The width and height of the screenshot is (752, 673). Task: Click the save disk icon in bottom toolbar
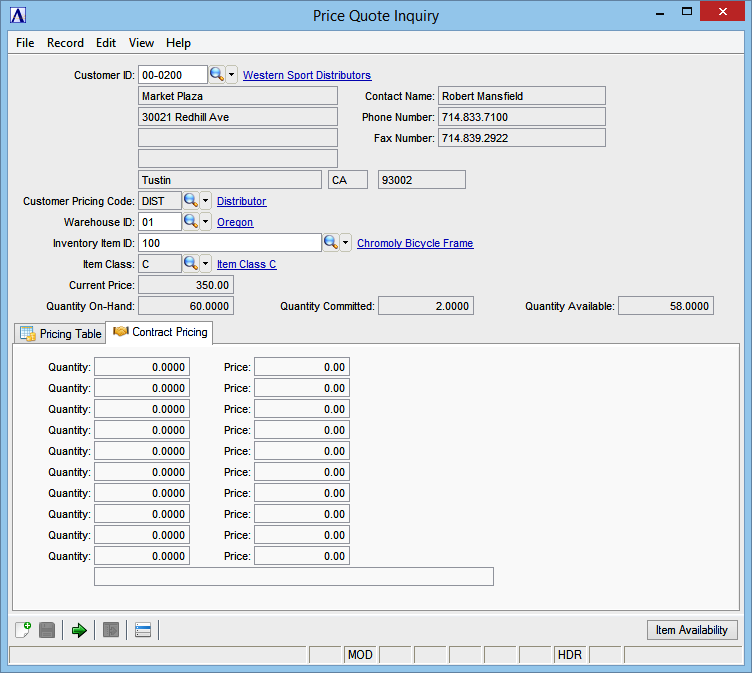click(47, 630)
